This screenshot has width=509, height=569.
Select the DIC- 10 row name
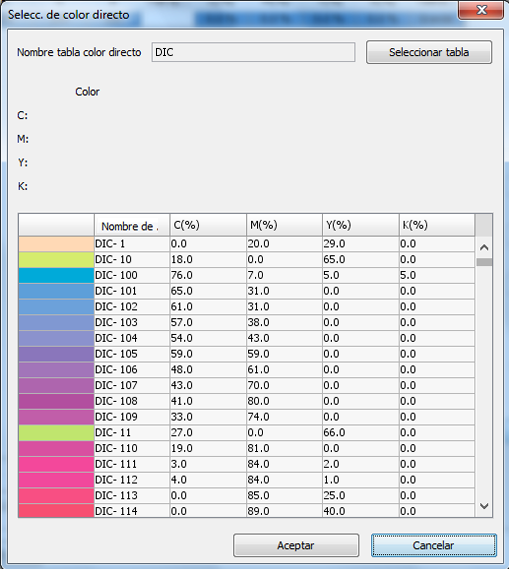click(113, 259)
